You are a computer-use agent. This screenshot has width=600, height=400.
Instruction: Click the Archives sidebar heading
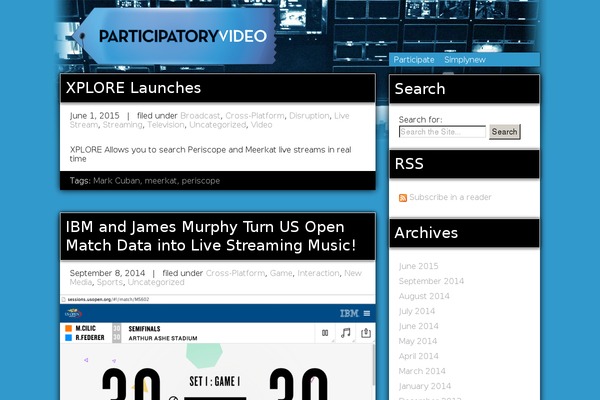(426, 233)
